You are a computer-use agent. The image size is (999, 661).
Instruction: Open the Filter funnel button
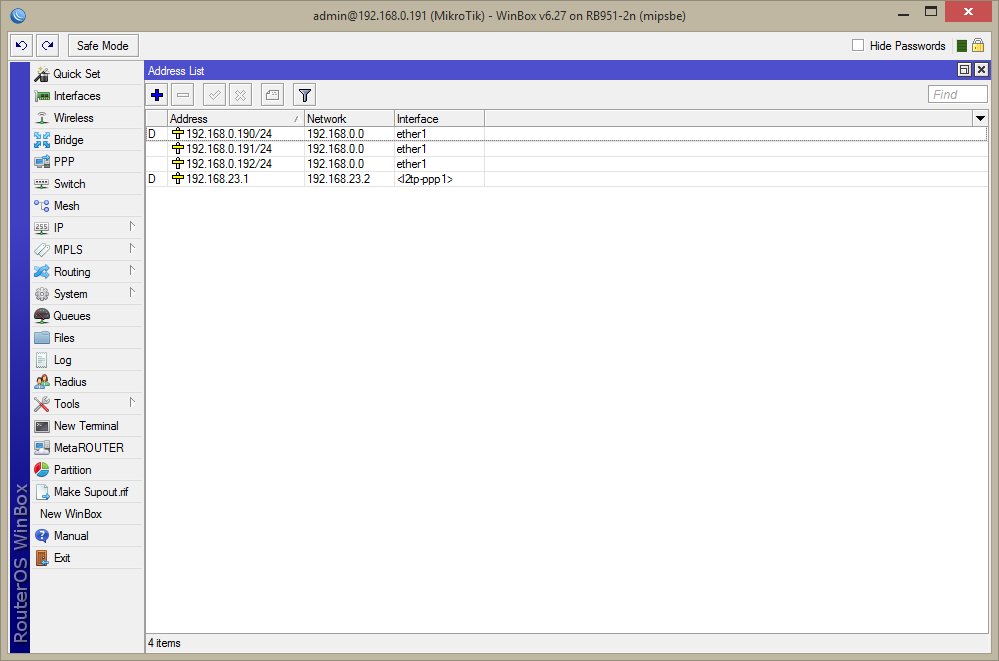305,95
